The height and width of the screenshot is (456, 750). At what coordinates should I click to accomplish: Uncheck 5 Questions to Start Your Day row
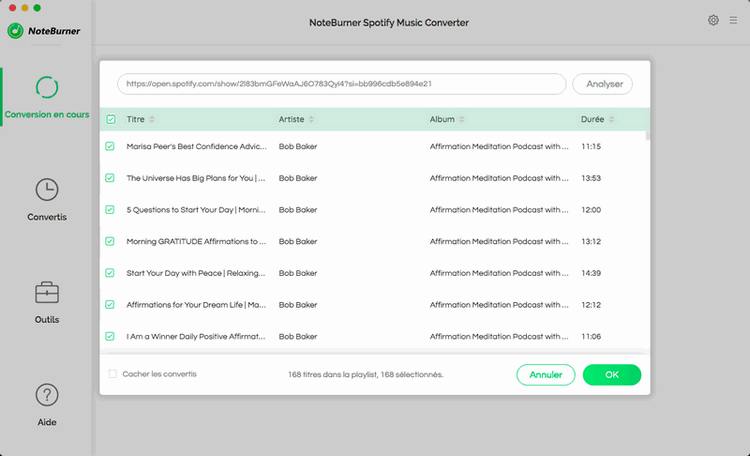pyautogui.click(x=110, y=210)
